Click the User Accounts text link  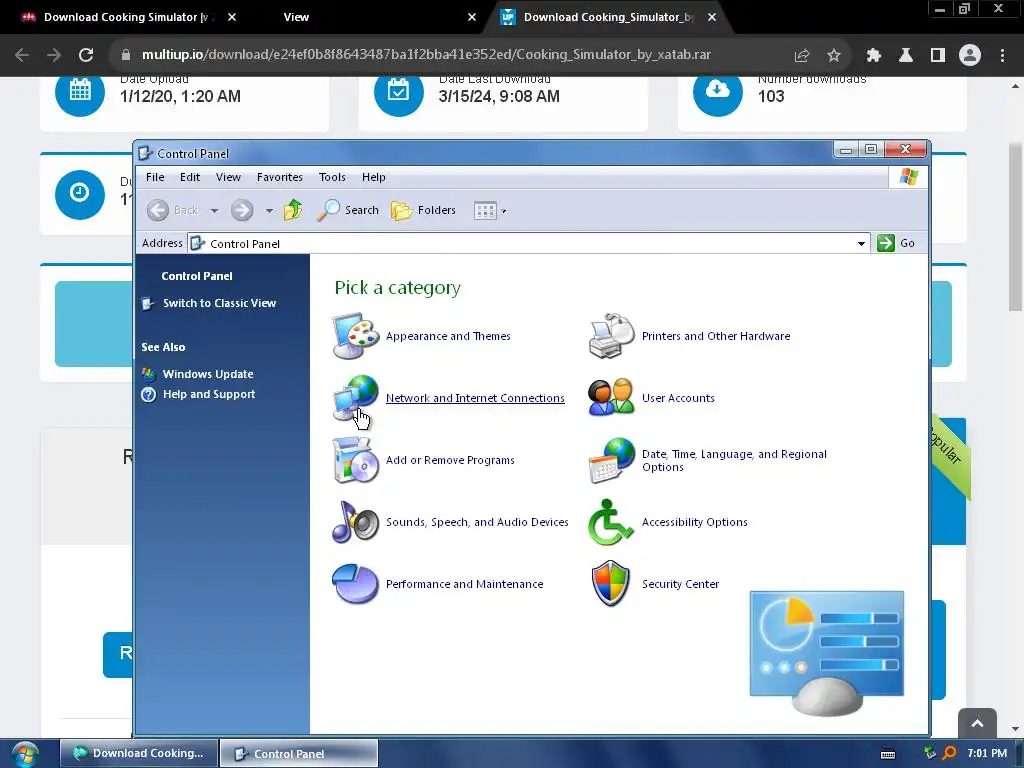point(678,398)
